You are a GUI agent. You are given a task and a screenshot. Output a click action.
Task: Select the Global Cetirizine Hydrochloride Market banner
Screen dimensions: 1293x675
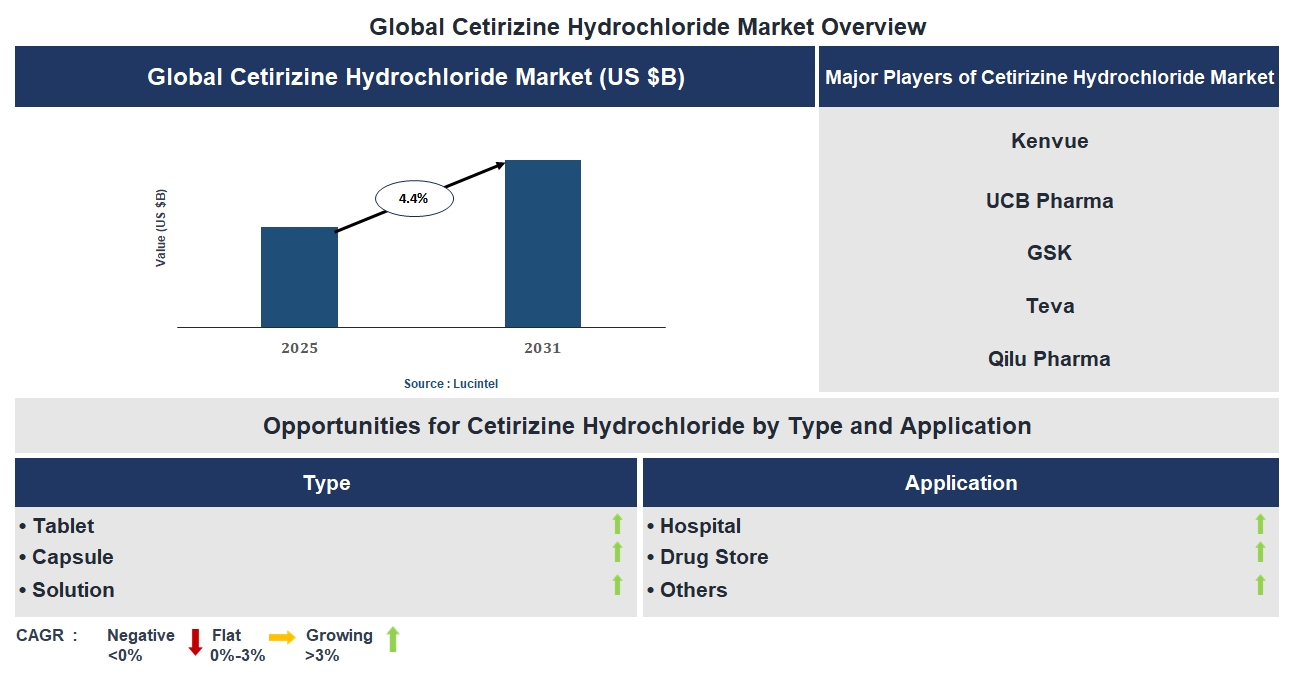click(414, 76)
